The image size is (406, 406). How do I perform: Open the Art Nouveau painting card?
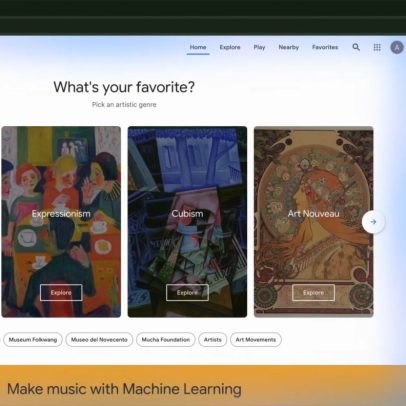point(314,222)
